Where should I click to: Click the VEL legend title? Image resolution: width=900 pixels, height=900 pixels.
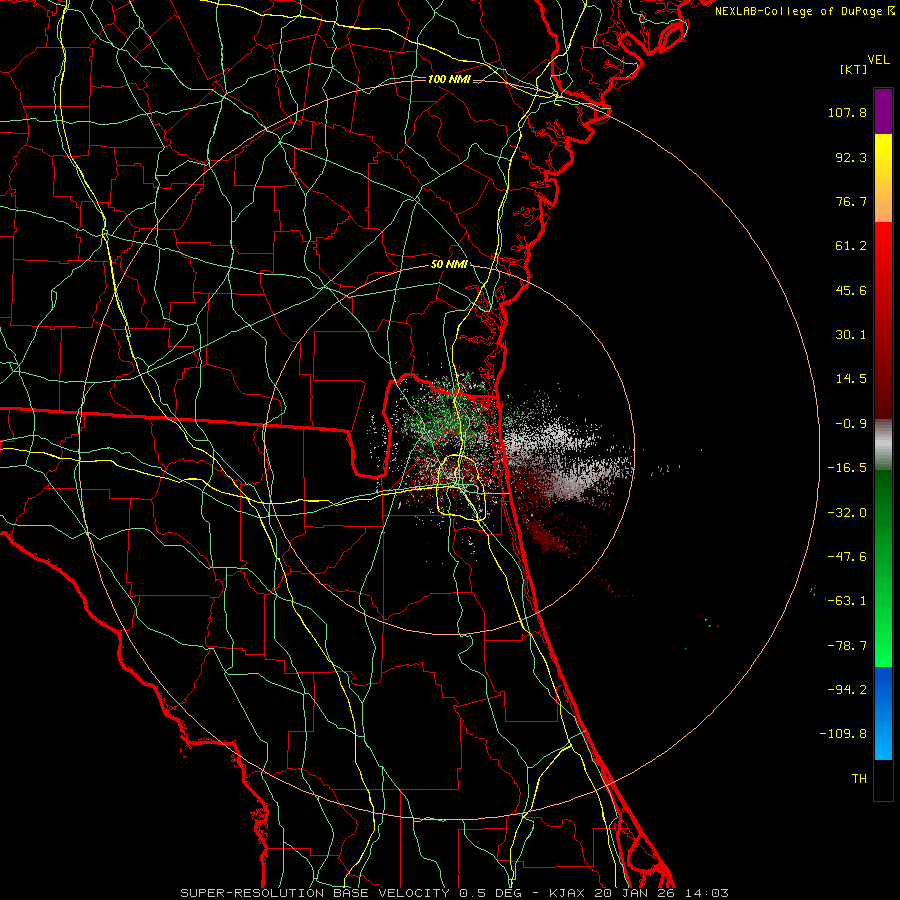(x=879, y=60)
